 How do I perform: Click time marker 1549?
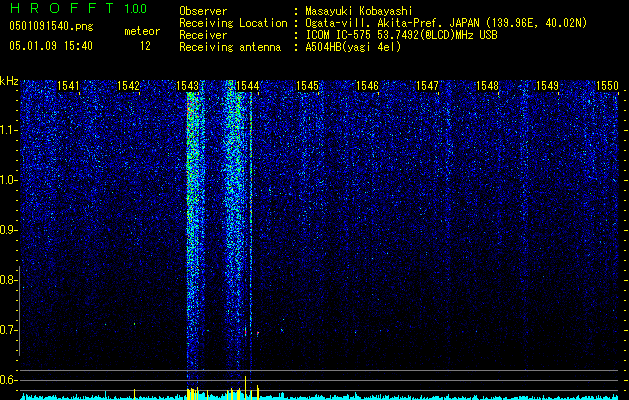tap(548, 85)
